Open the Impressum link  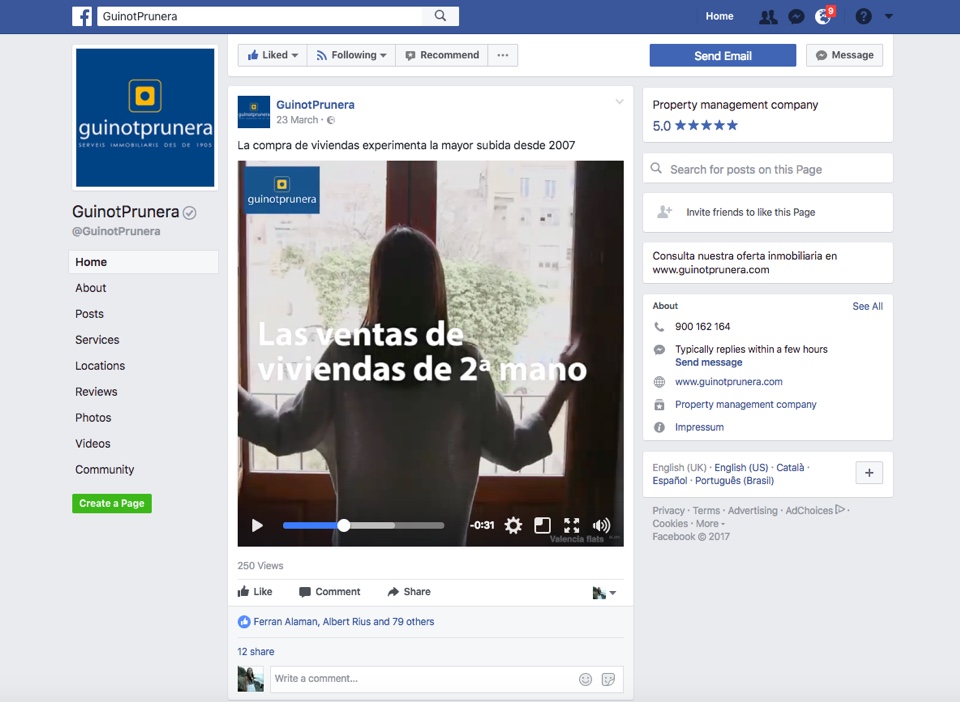click(x=699, y=427)
